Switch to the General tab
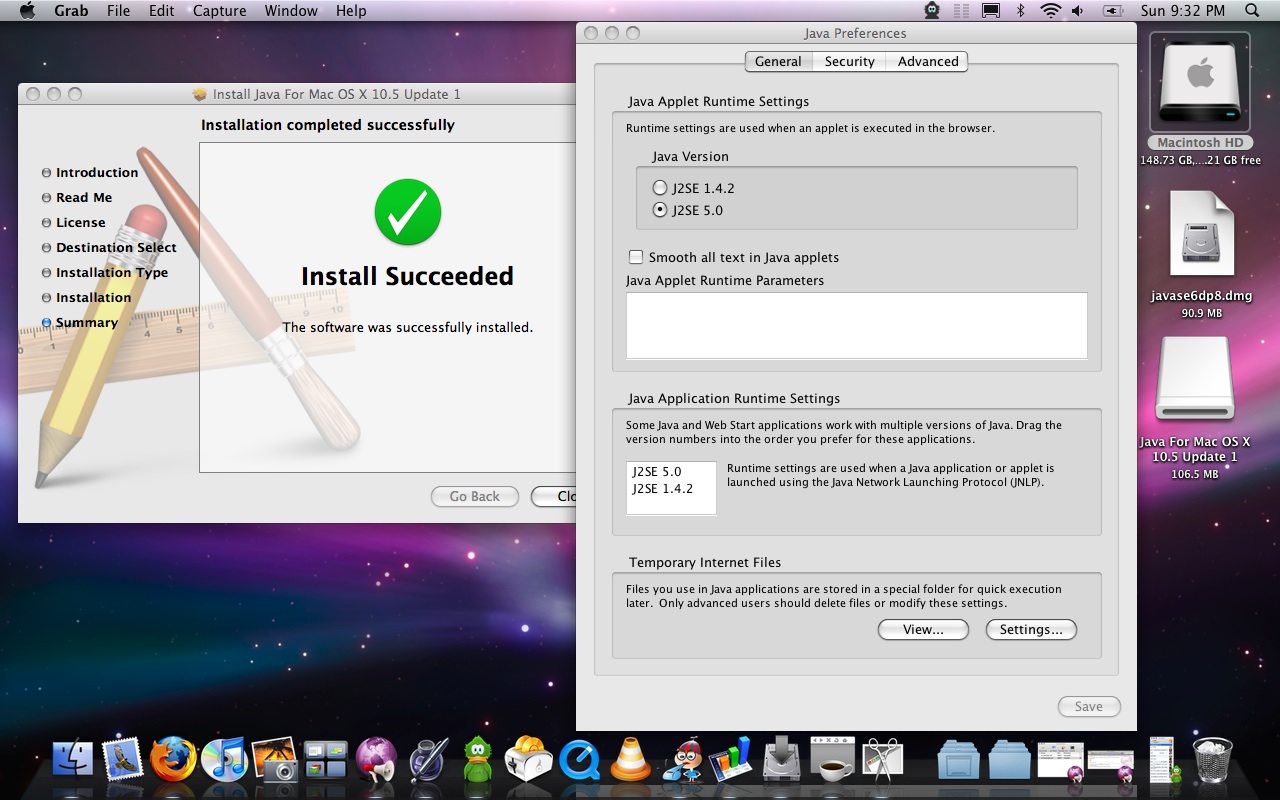 pos(778,61)
